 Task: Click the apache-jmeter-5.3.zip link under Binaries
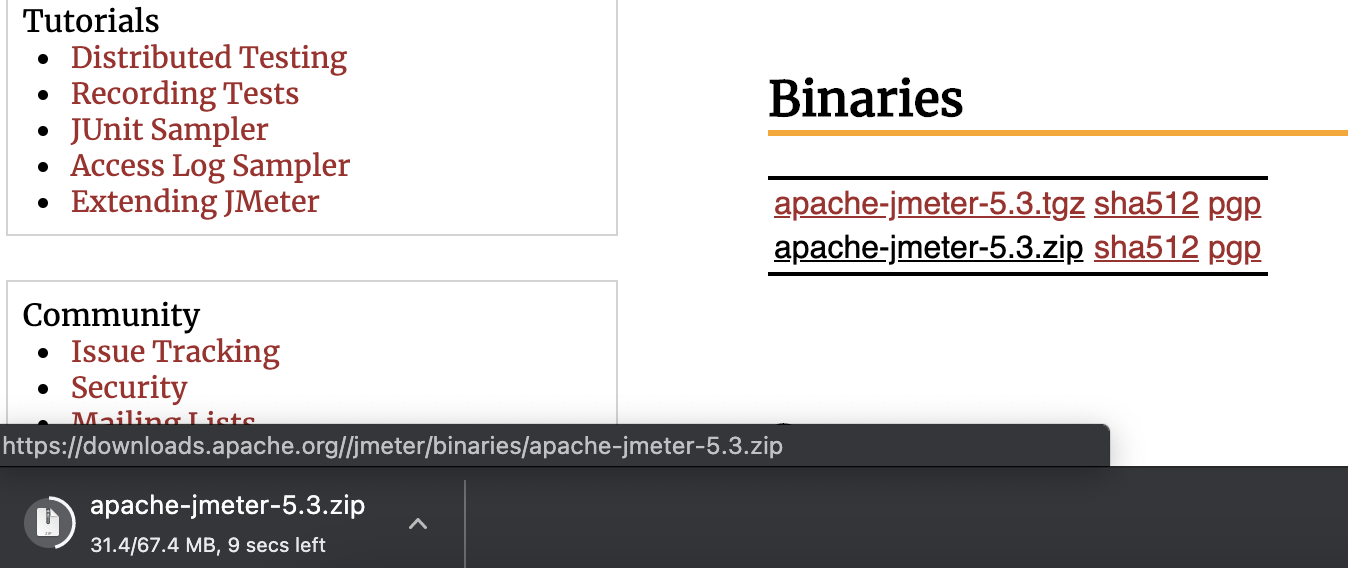(x=929, y=248)
